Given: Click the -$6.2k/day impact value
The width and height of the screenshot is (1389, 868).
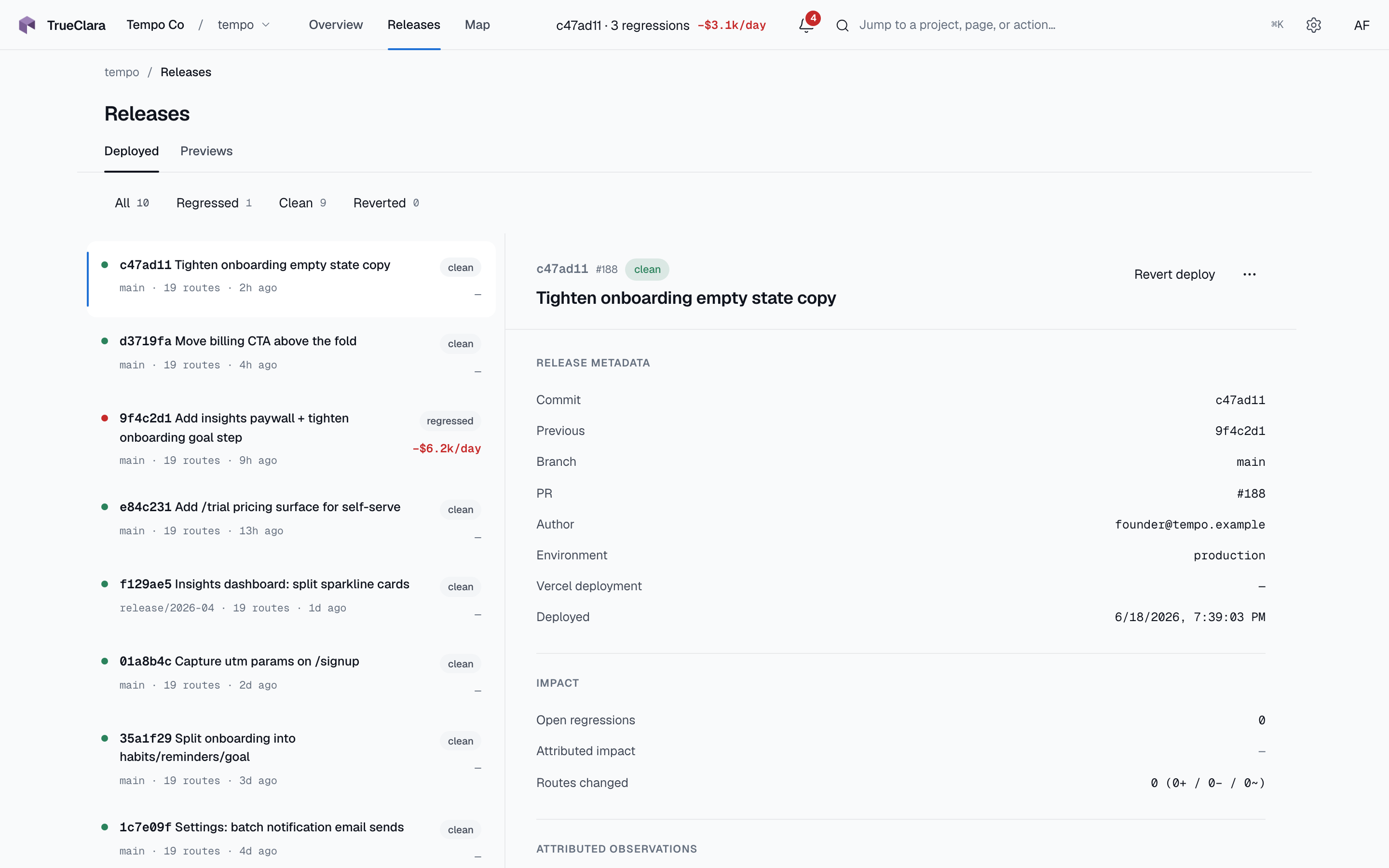Looking at the screenshot, I should (x=447, y=448).
